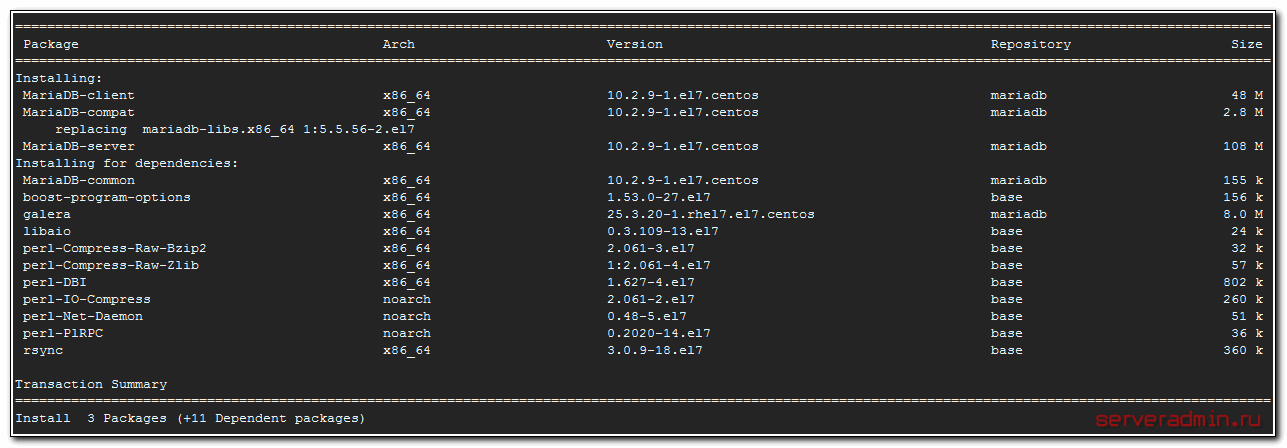Viewport: 1287px width, 448px height.
Task: Click the MariaDB-server package row name
Action: pos(78,146)
